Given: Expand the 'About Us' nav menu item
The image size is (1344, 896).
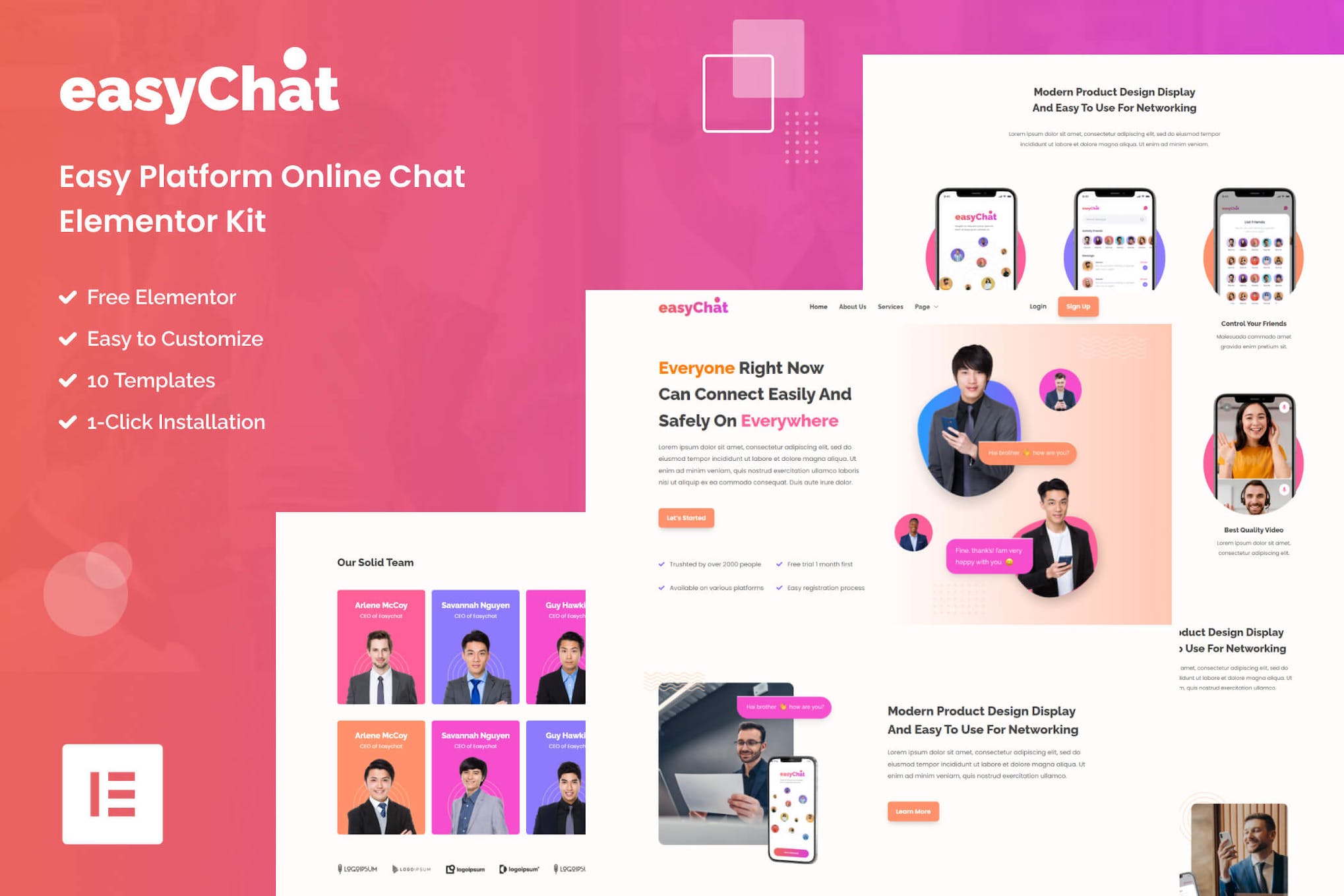Looking at the screenshot, I should (x=852, y=306).
